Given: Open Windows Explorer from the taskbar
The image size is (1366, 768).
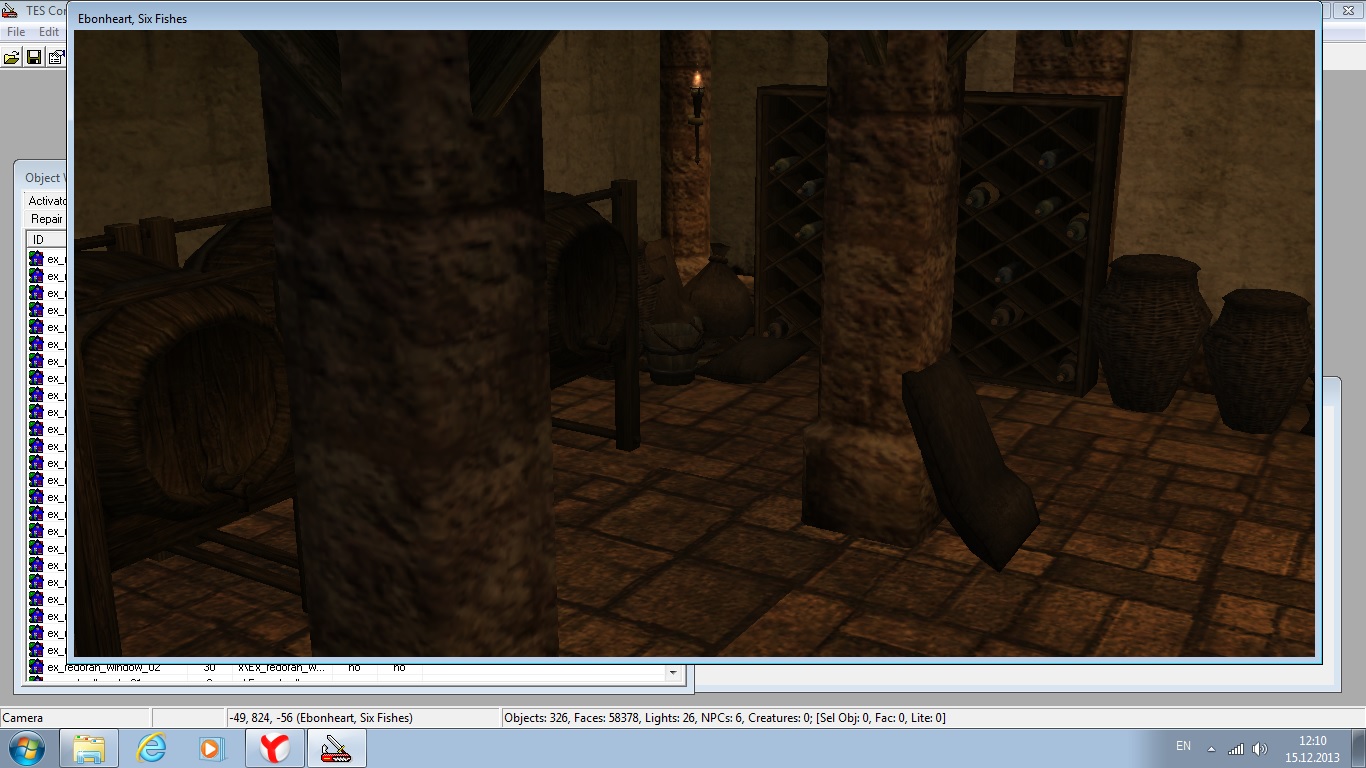Looking at the screenshot, I should coord(89,748).
